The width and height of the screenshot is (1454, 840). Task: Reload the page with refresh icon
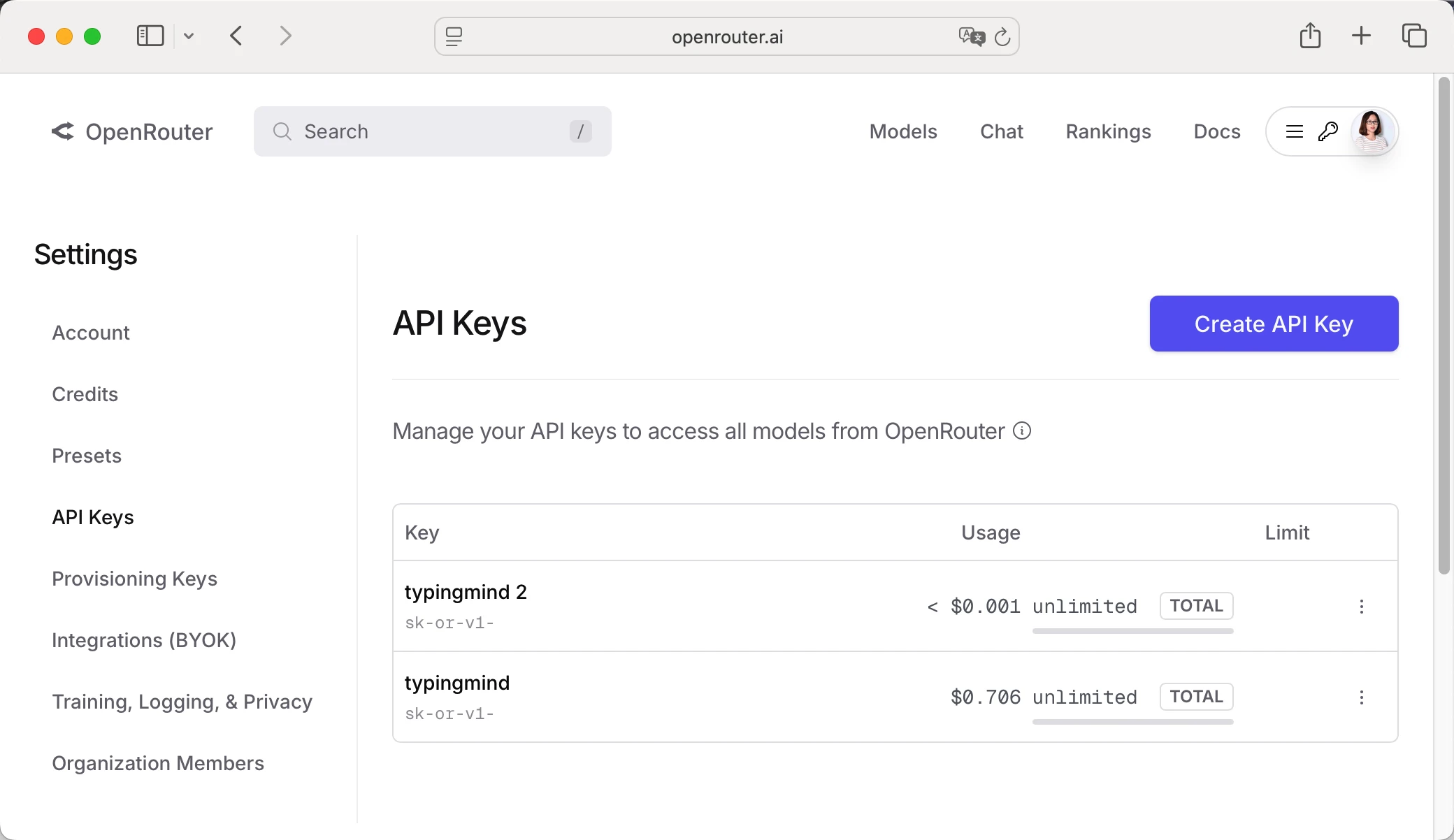click(x=1002, y=36)
